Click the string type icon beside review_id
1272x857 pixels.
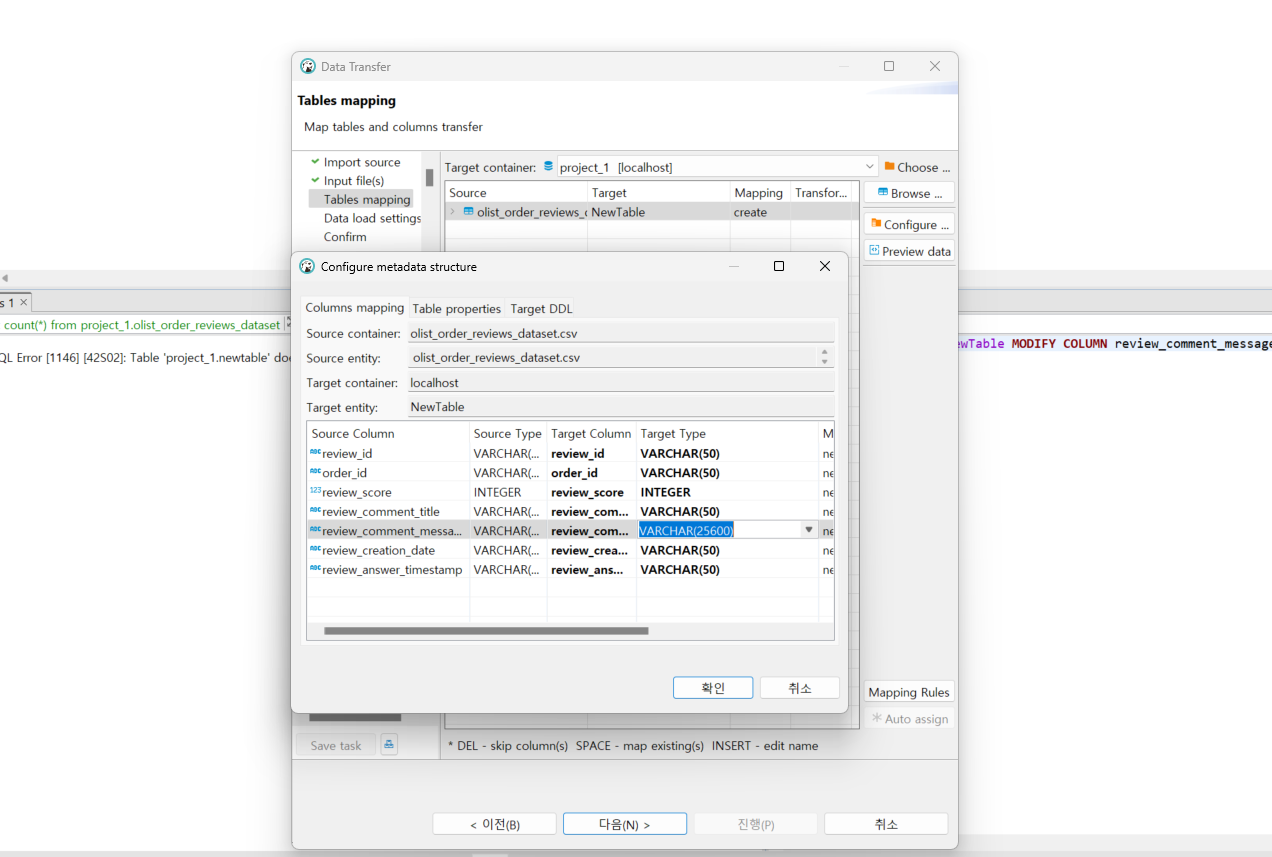pos(315,453)
